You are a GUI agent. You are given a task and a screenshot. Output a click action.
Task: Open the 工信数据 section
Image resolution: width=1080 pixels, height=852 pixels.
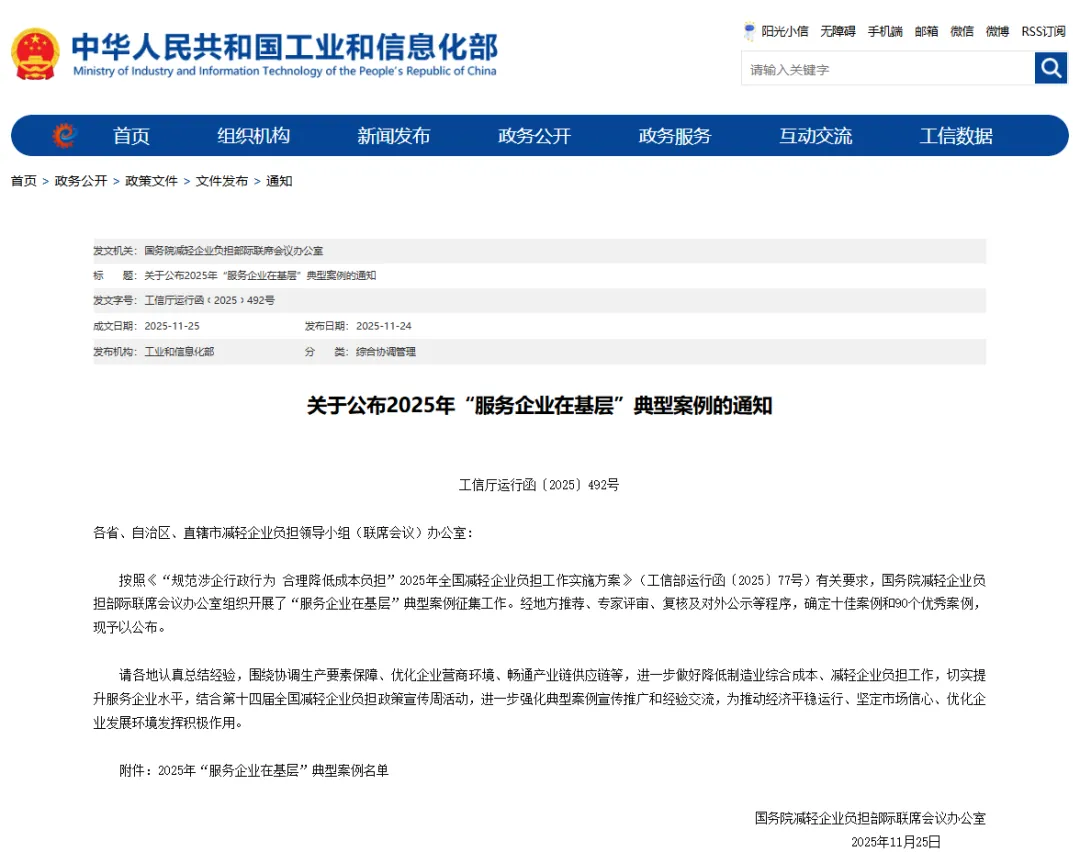[956, 136]
